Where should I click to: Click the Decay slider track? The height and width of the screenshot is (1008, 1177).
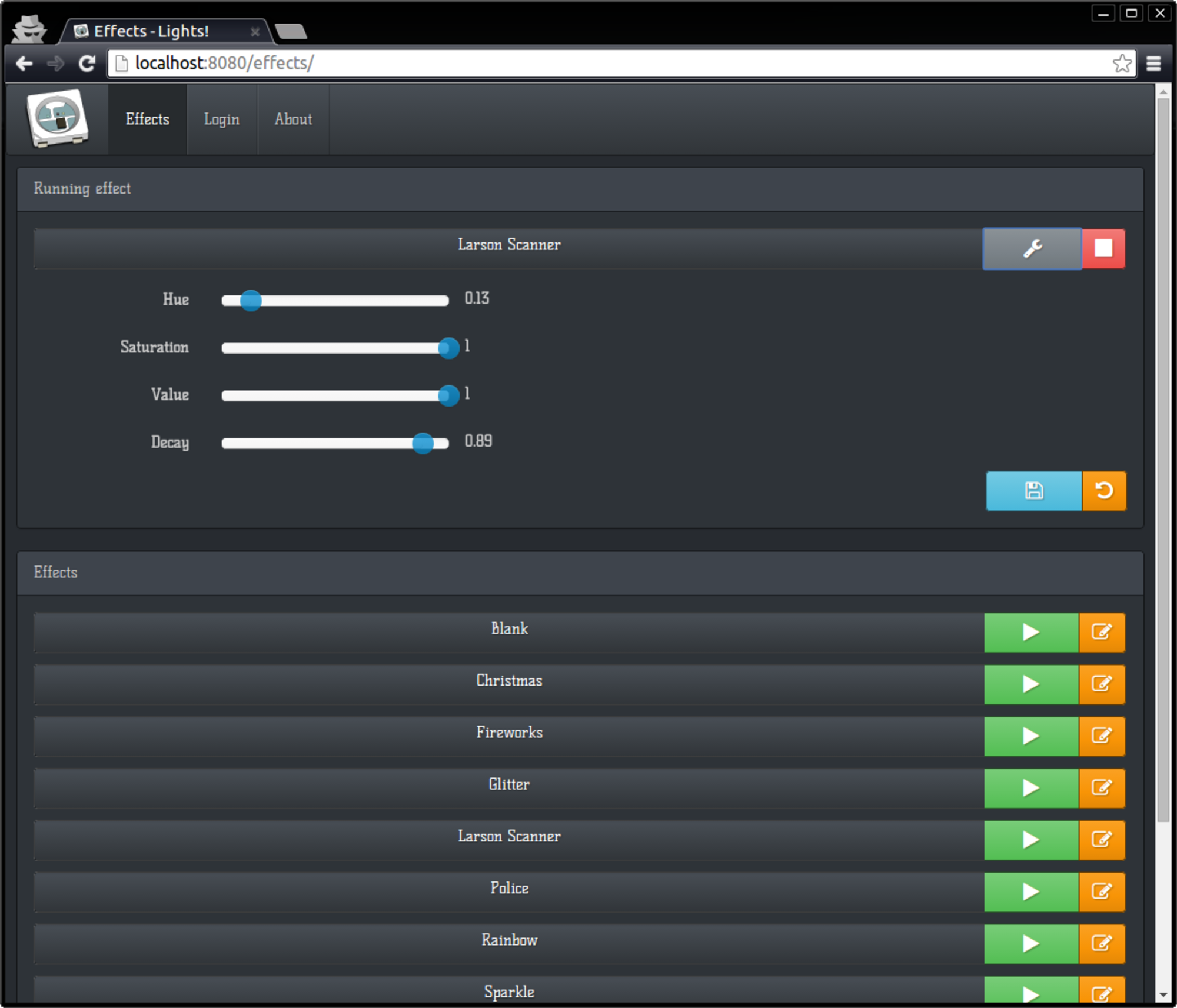coord(335,444)
